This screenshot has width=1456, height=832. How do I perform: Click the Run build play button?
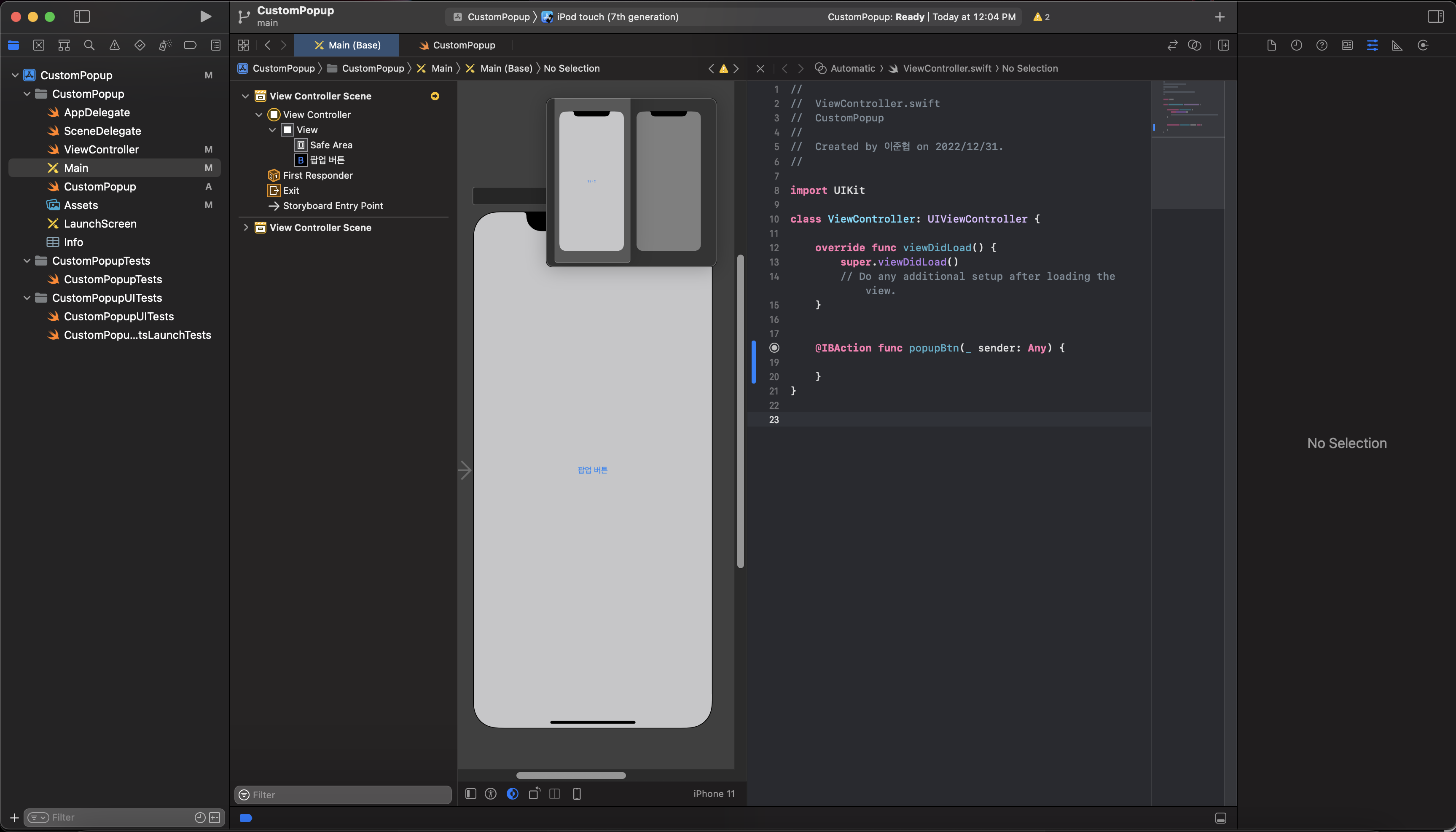click(205, 16)
